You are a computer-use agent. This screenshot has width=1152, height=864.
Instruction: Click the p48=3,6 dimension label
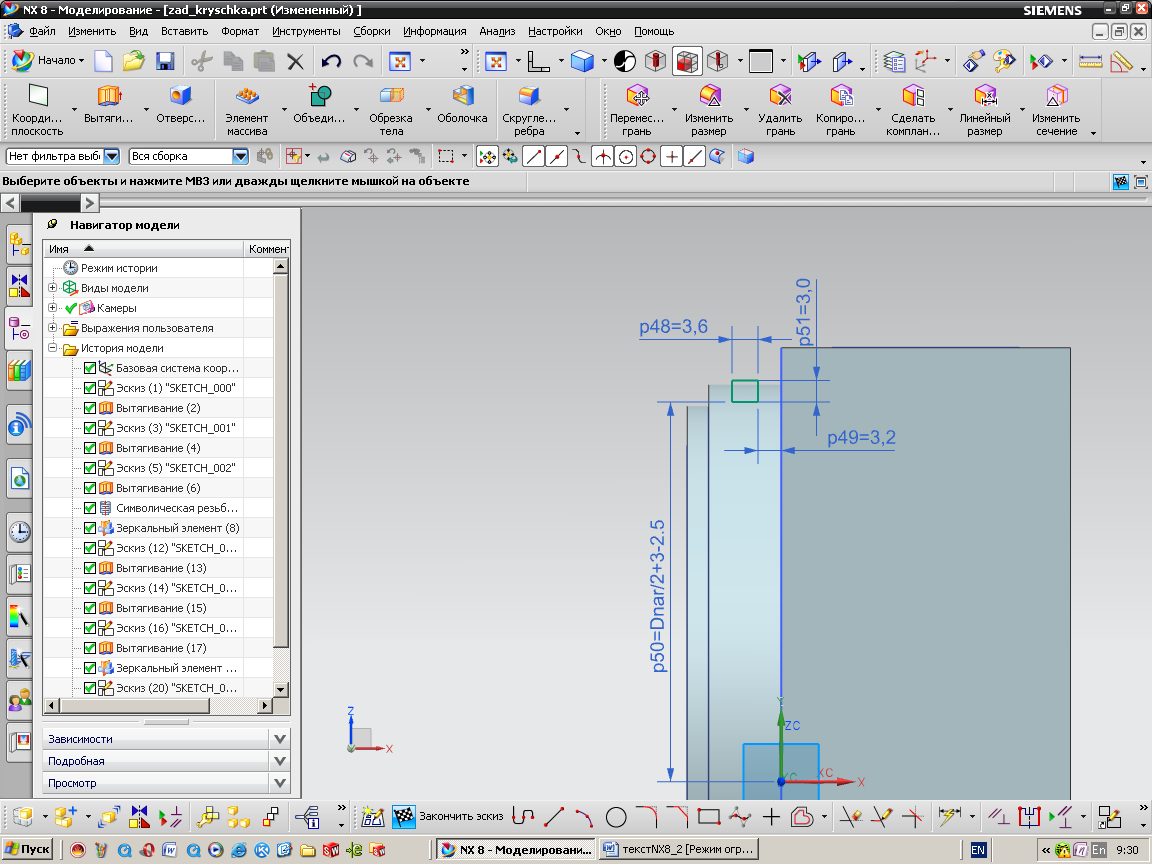(673, 326)
